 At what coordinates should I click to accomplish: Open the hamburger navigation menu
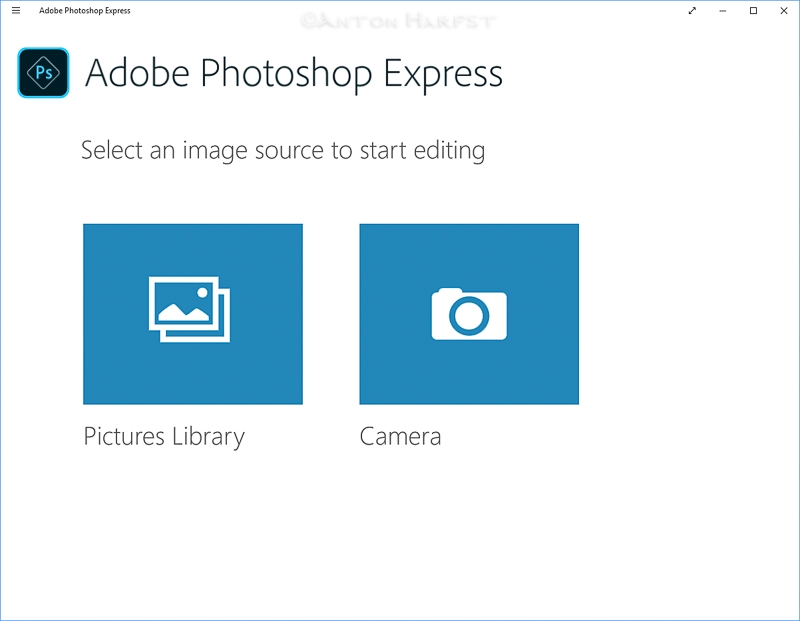point(16,10)
